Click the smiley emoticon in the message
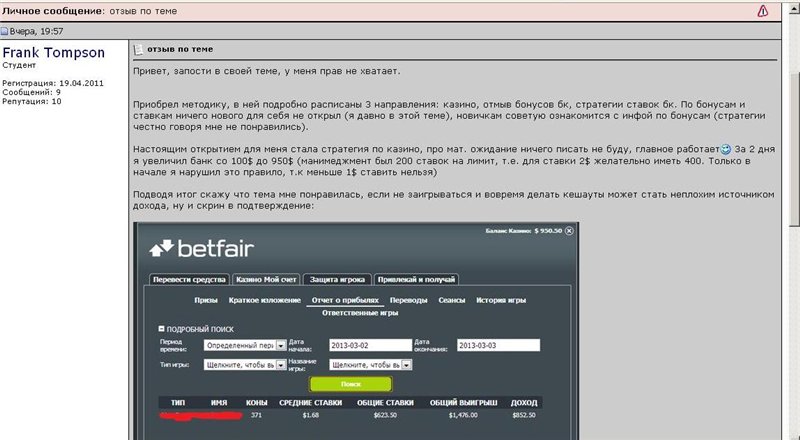Image resolution: width=800 pixels, height=440 pixels. [x=726, y=150]
